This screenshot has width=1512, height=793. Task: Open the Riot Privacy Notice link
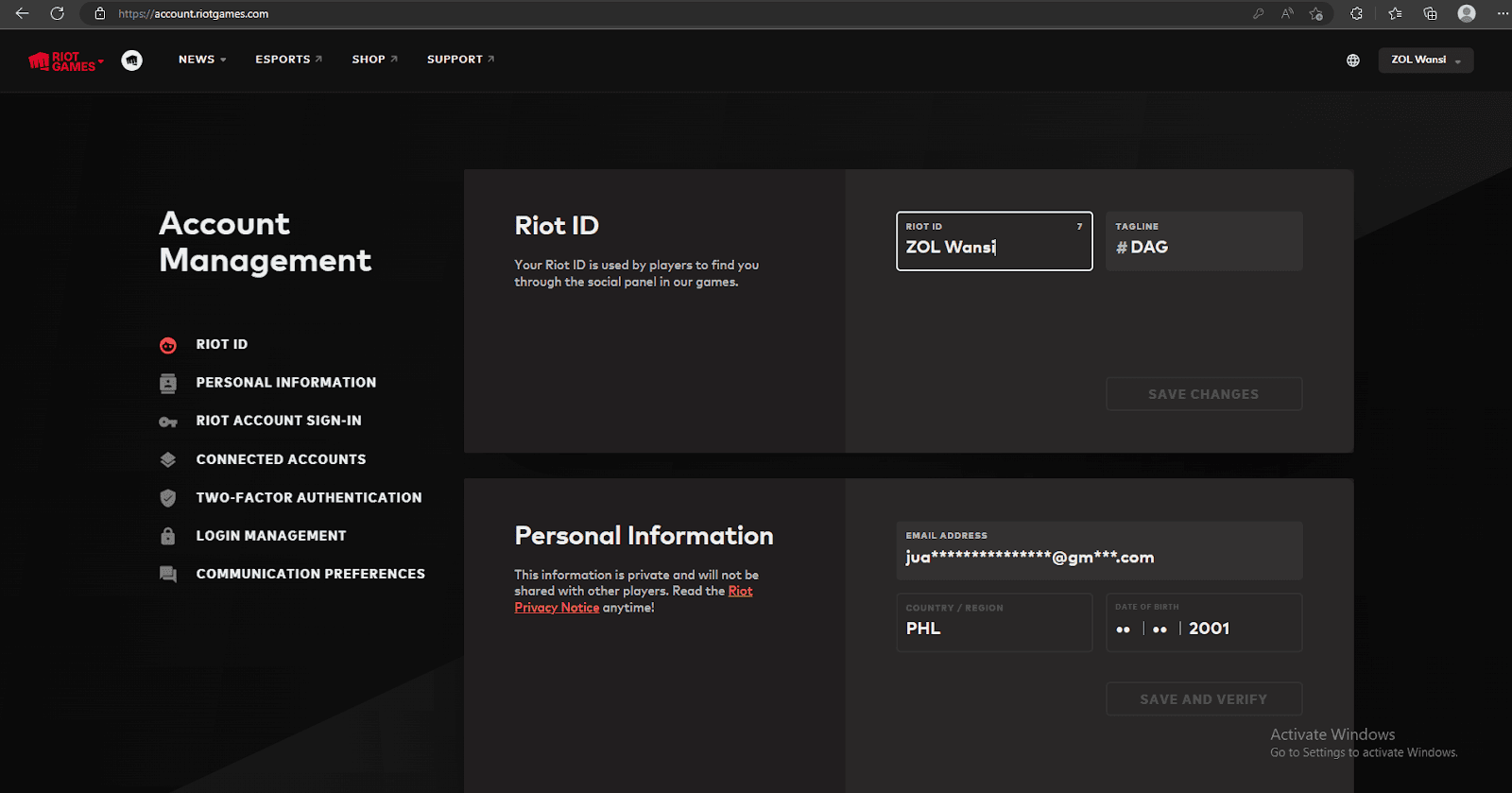point(557,608)
